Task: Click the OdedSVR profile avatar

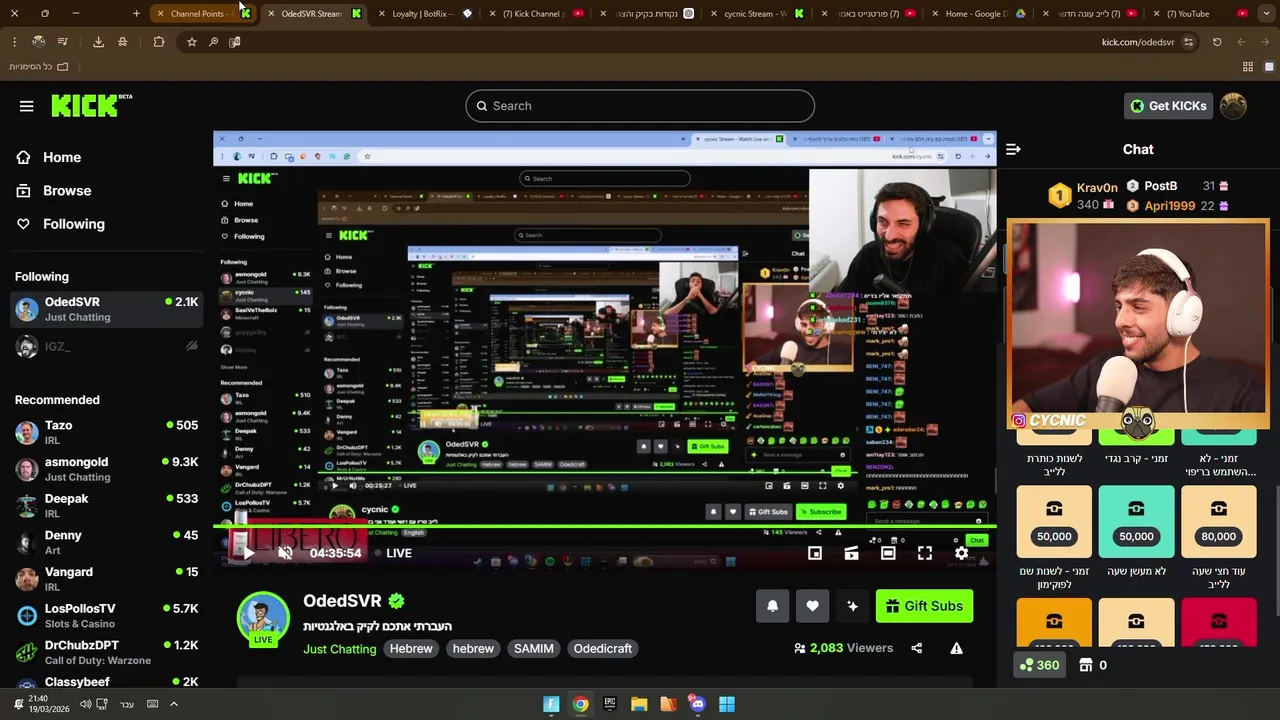Action: [263, 617]
